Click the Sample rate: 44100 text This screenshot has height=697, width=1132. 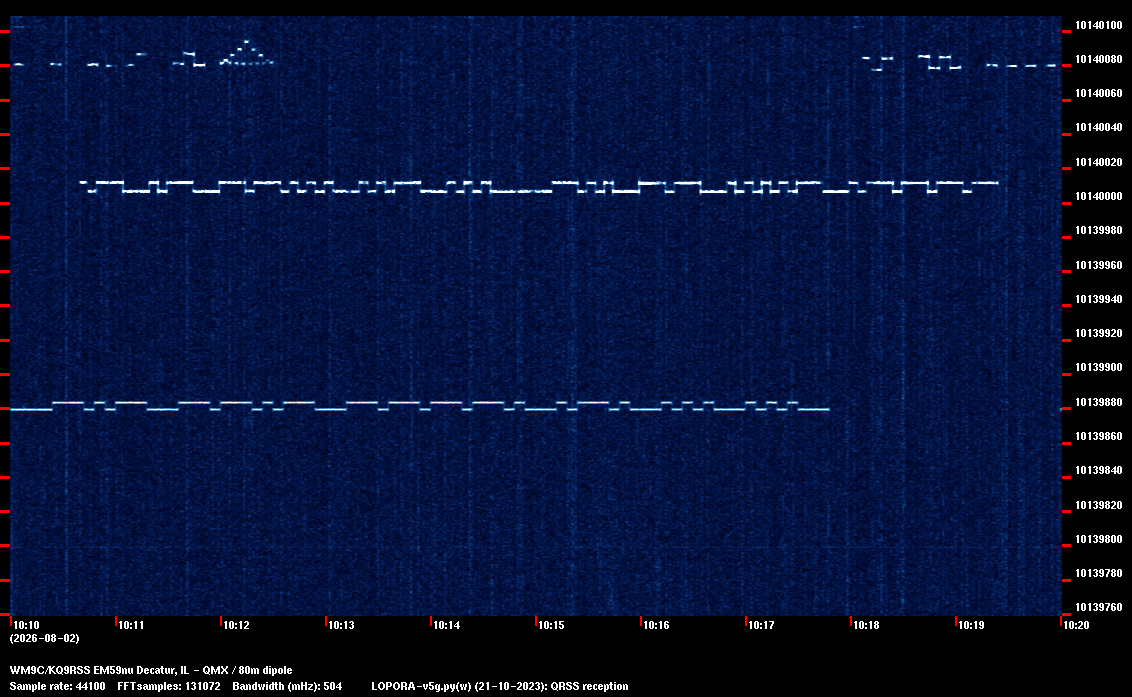click(57, 686)
